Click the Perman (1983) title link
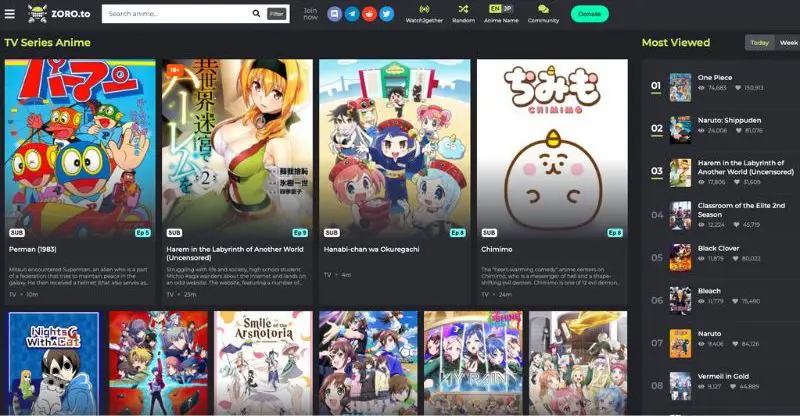The image size is (800, 416). pyautogui.click(x=33, y=249)
